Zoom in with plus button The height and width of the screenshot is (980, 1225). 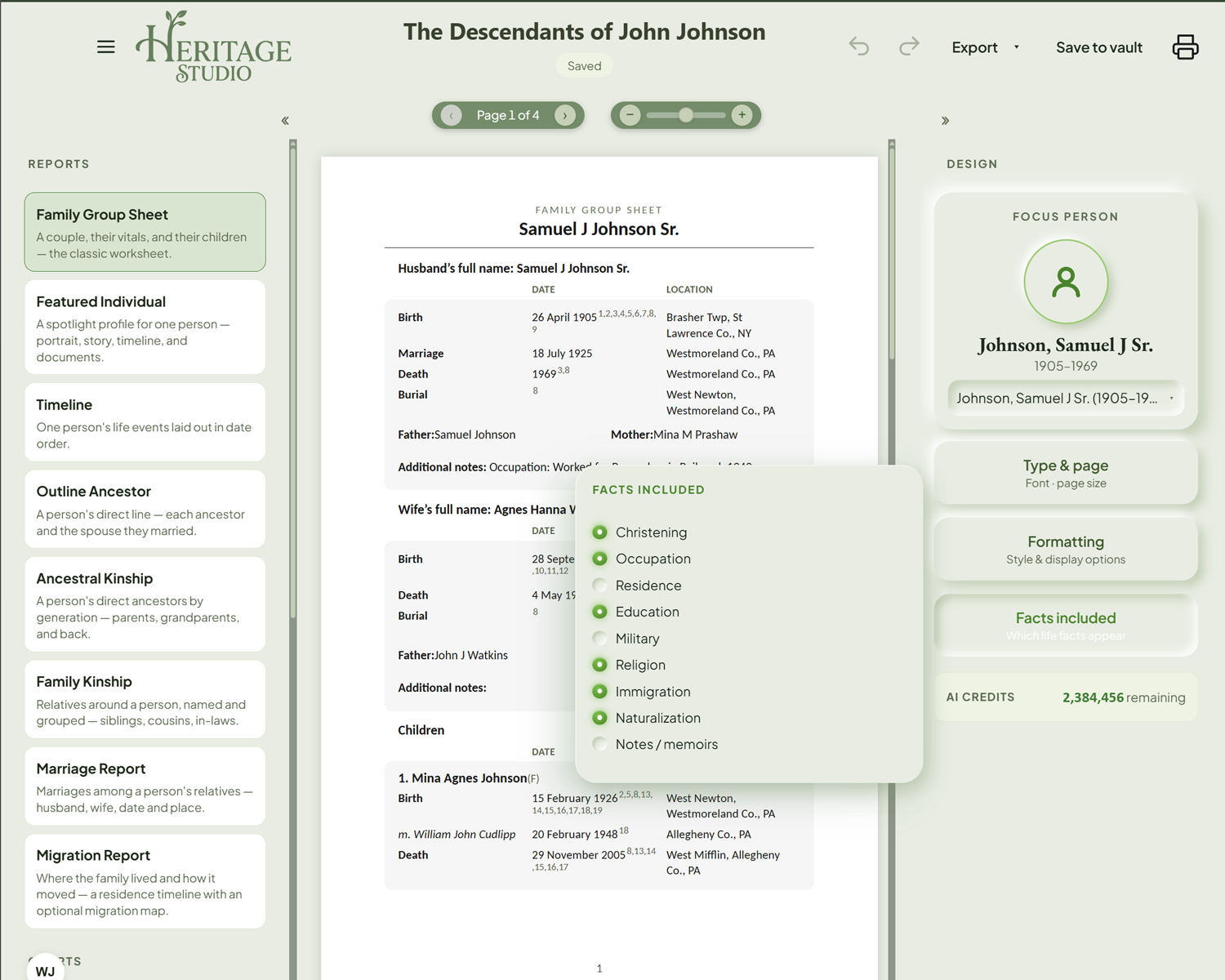click(x=742, y=115)
